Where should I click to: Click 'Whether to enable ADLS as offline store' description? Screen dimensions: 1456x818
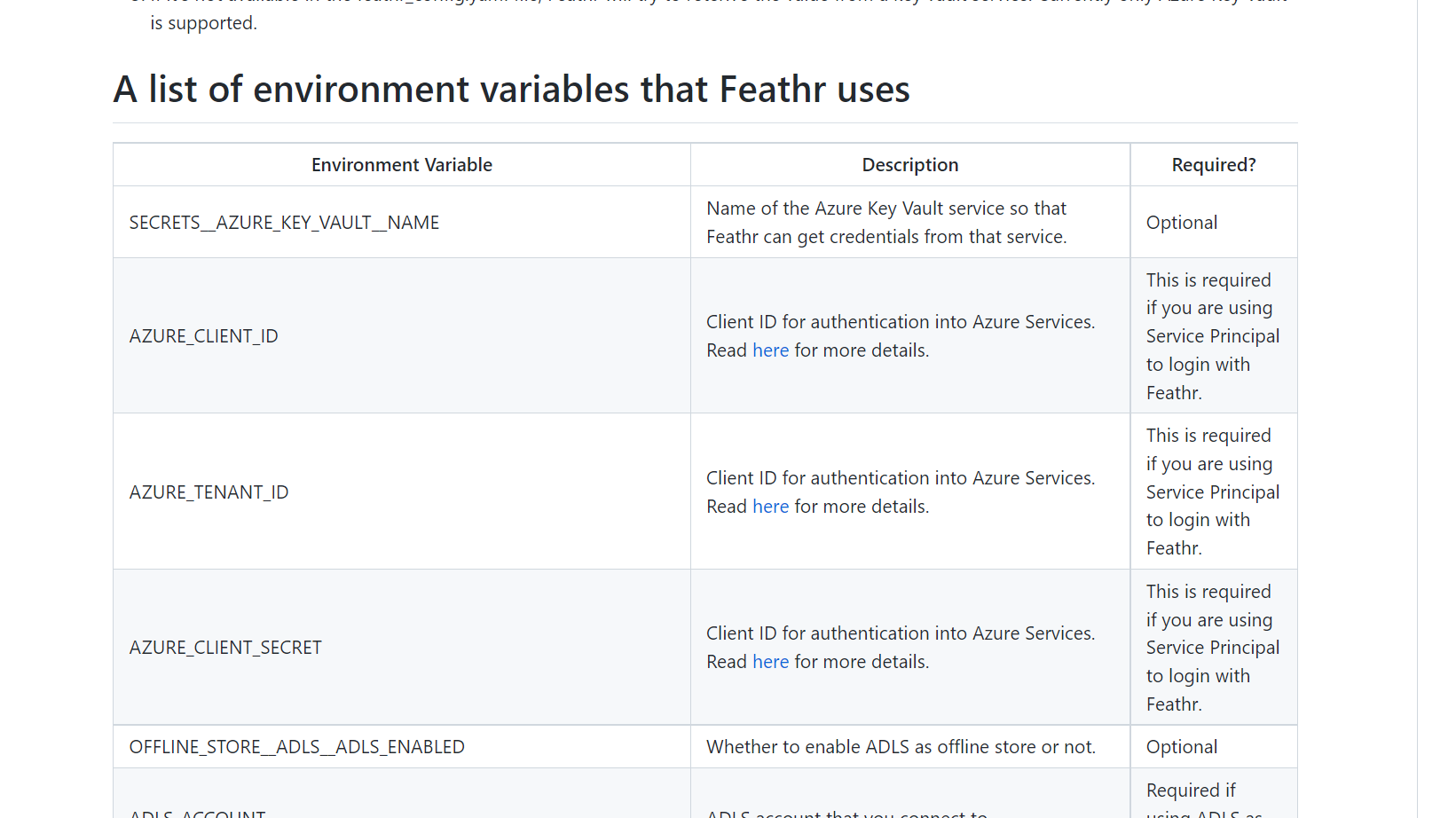pyautogui.click(x=901, y=747)
